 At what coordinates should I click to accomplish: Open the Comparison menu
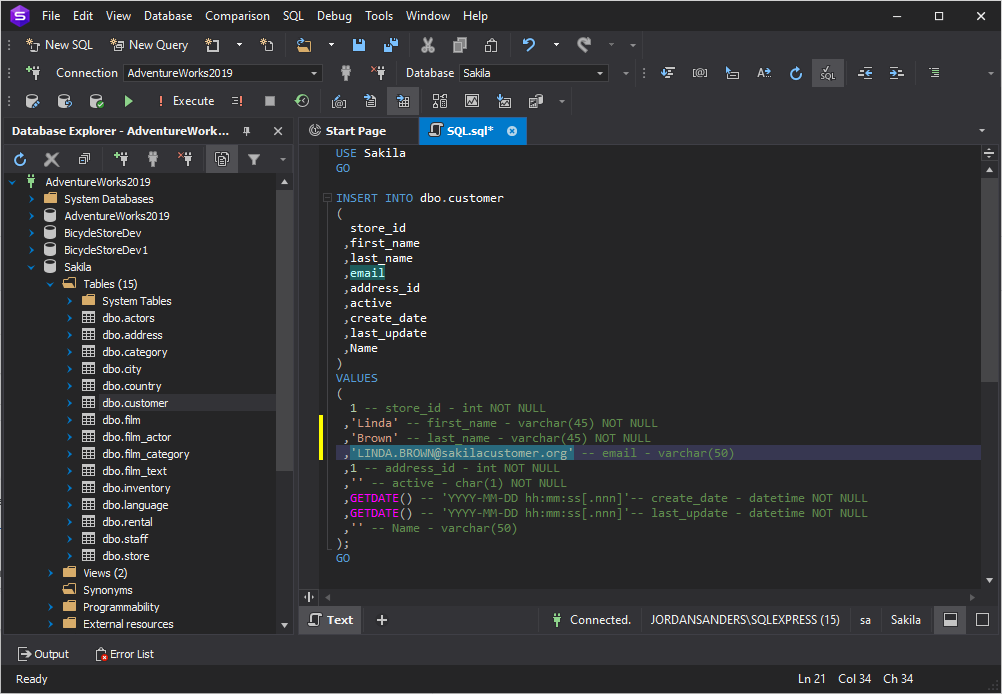tap(237, 16)
